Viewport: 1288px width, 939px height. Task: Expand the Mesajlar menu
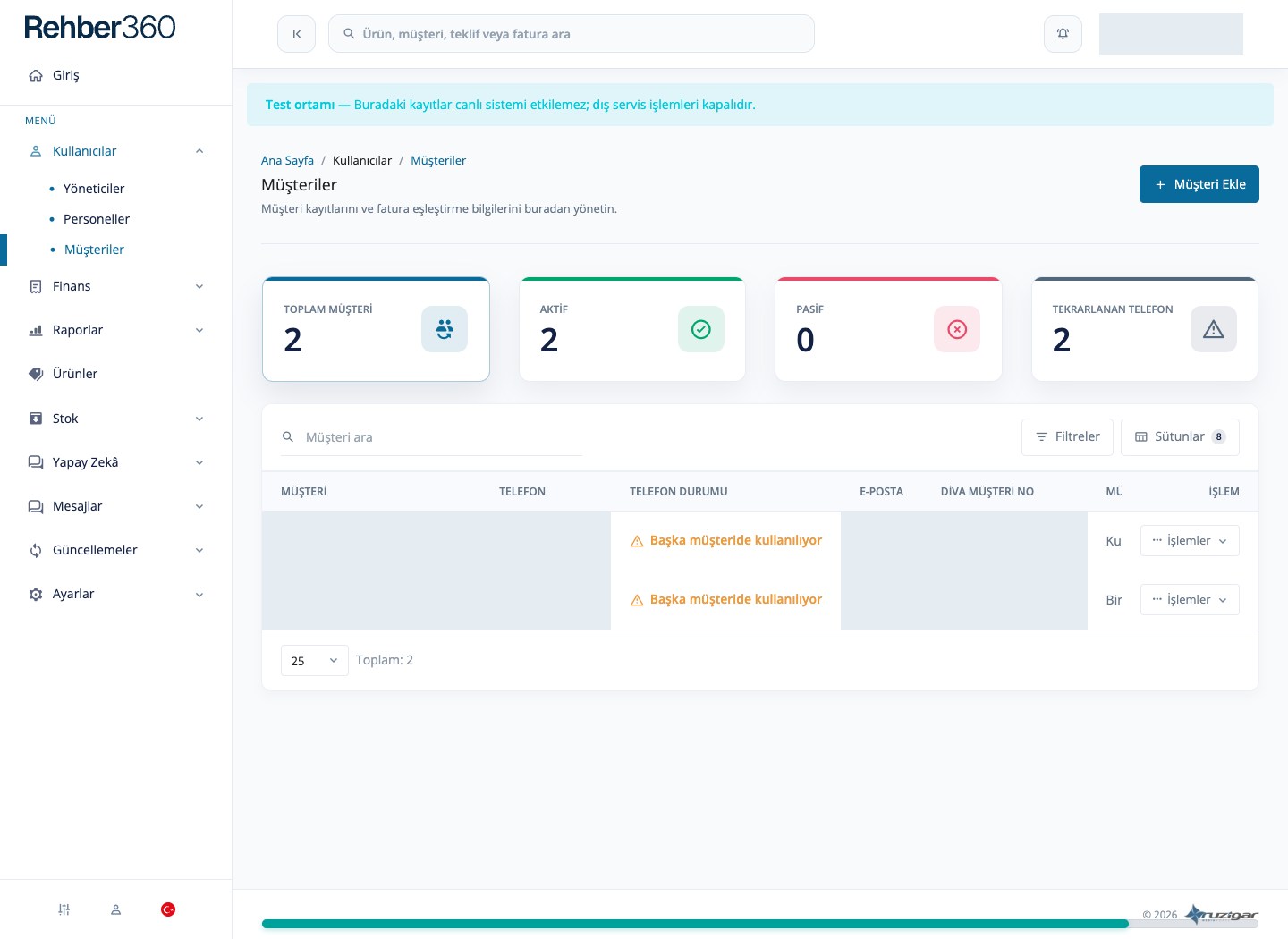pos(115,506)
